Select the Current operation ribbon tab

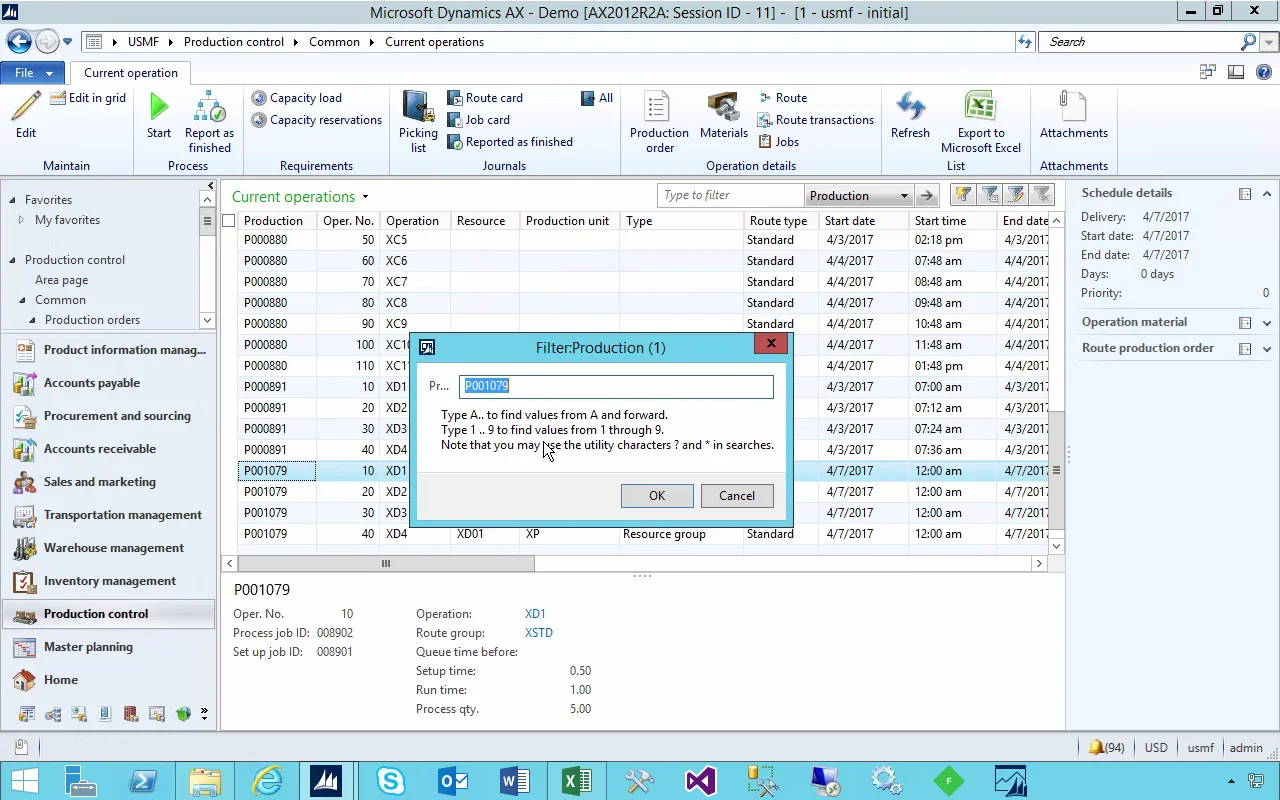131,73
